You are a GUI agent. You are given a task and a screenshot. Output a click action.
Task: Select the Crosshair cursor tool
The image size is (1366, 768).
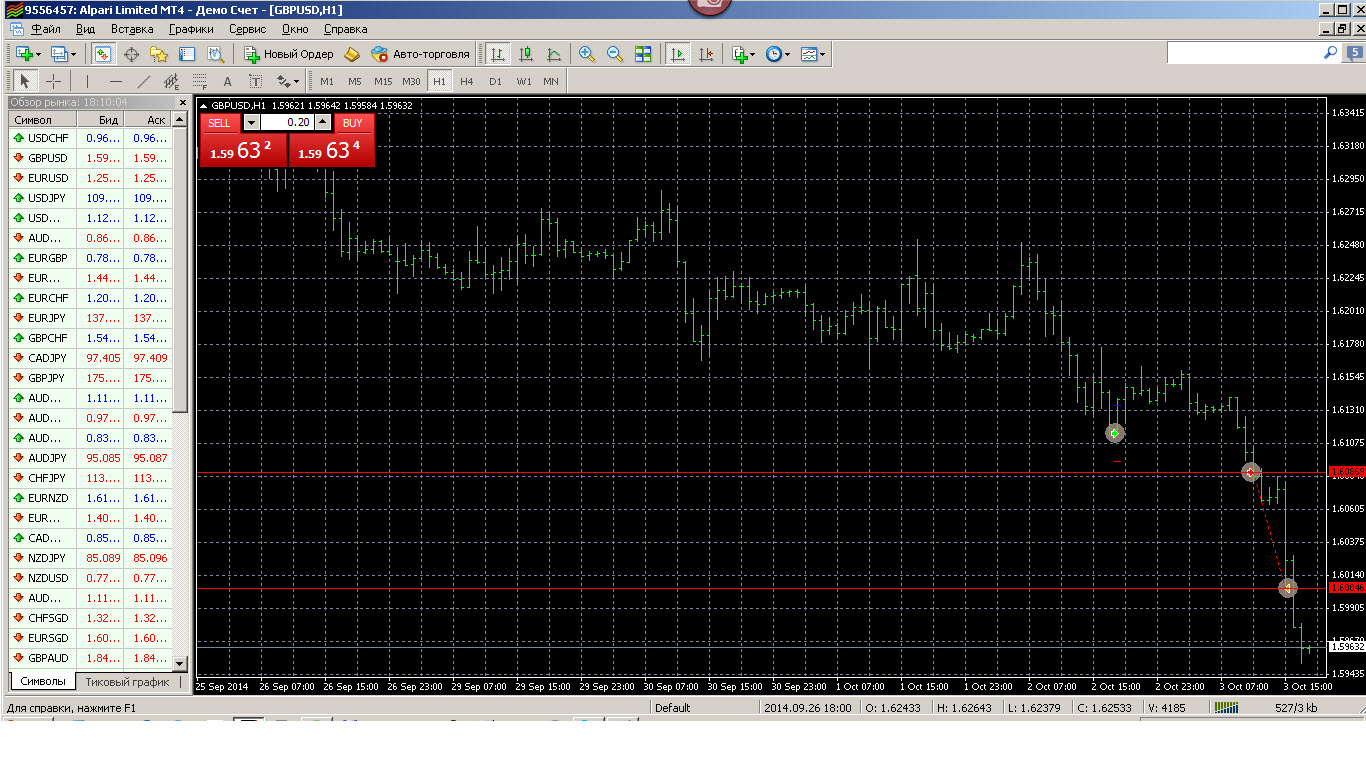tap(54, 81)
